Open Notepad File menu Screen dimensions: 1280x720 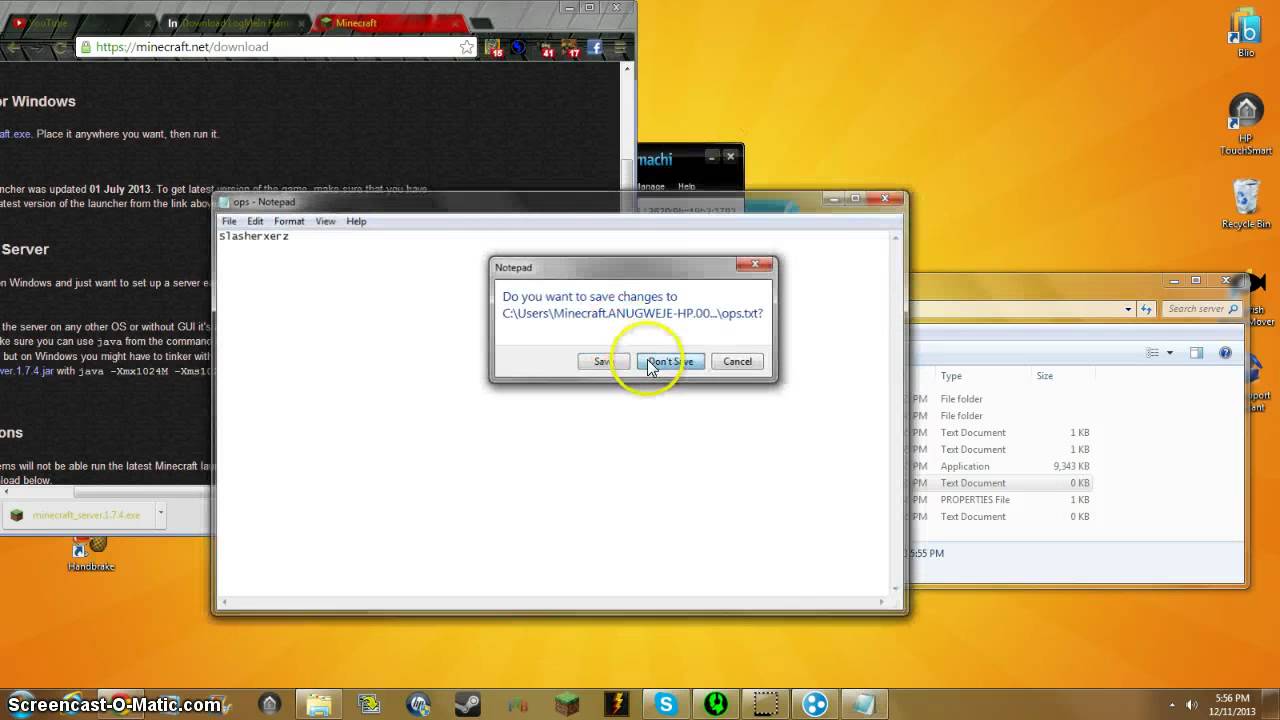(229, 221)
